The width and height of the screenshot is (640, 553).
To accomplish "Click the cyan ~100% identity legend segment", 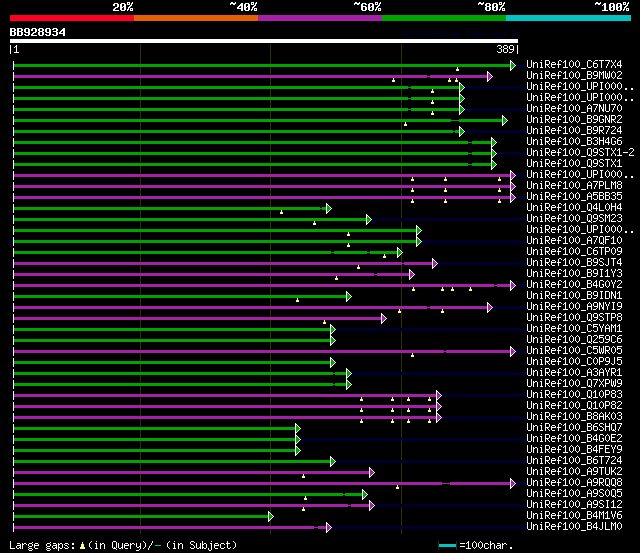I will (569, 18).
